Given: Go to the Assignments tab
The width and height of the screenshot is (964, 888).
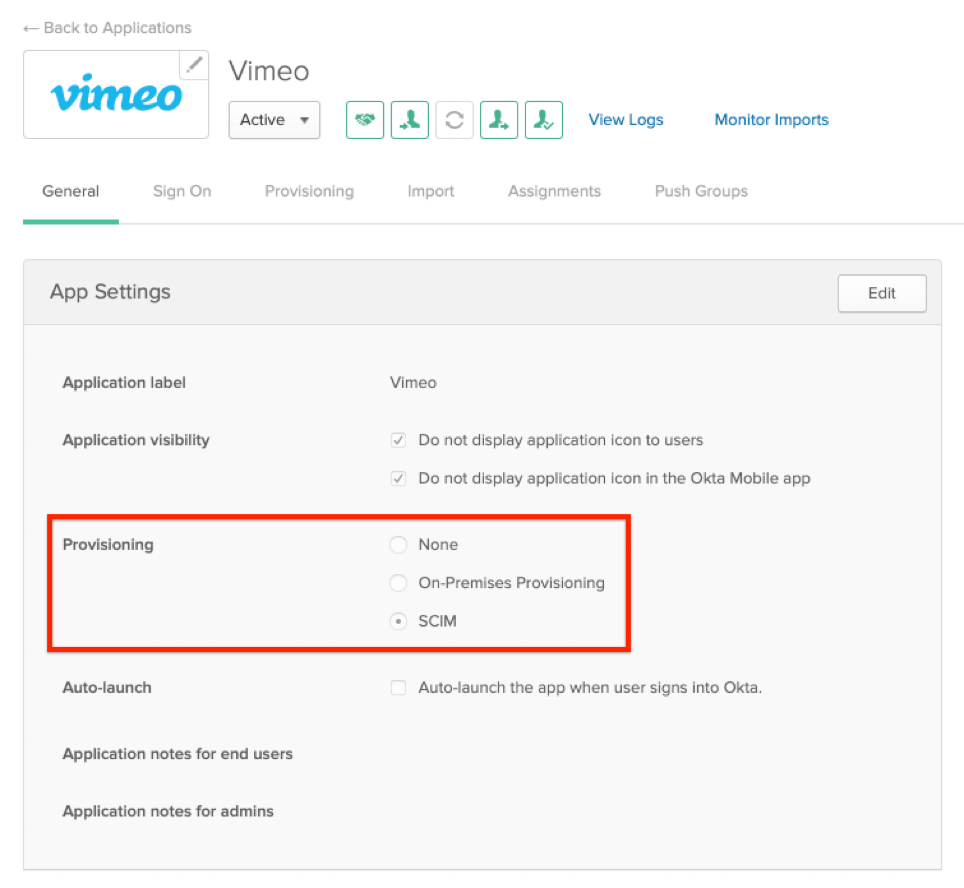Looking at the screenshot, I should click(x=554, y=191).
